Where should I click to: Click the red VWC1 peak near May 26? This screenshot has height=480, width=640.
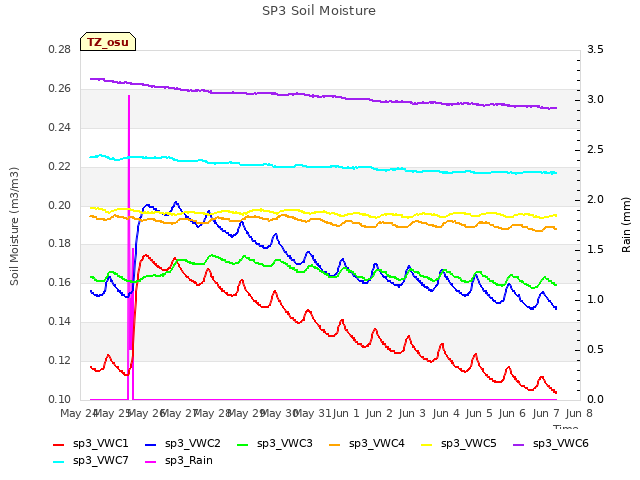145,255
